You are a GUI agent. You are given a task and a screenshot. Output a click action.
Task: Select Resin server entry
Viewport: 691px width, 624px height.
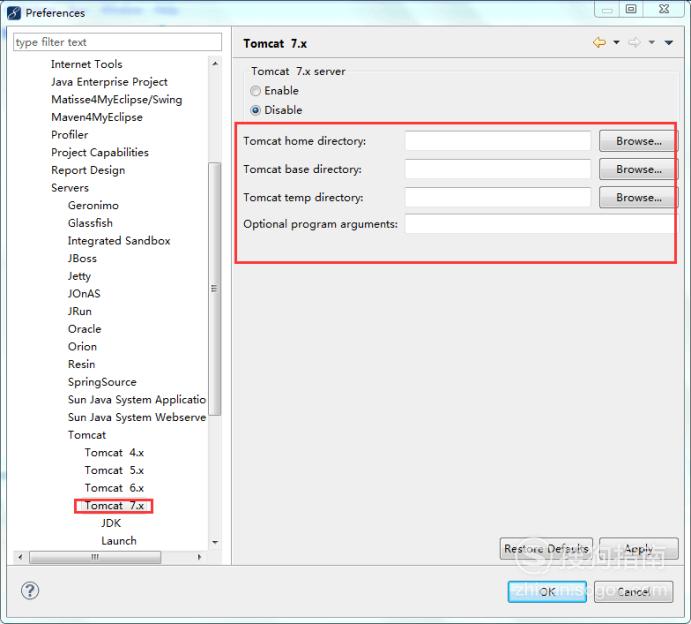(82, 364)
